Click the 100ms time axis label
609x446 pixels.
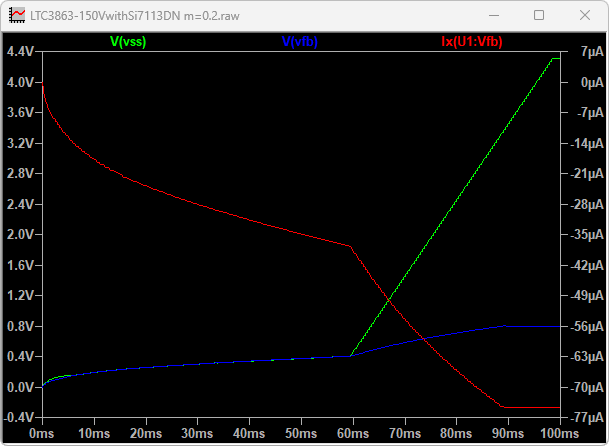560,434
